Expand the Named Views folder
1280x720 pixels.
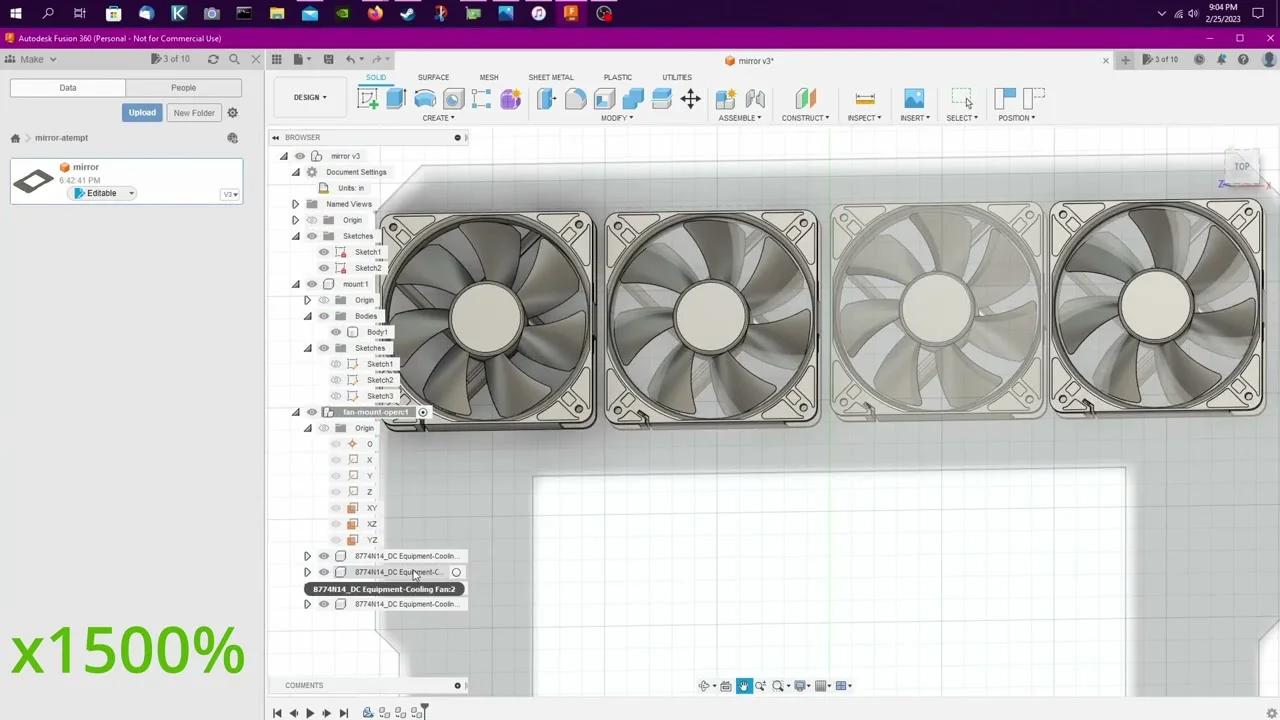295,203
